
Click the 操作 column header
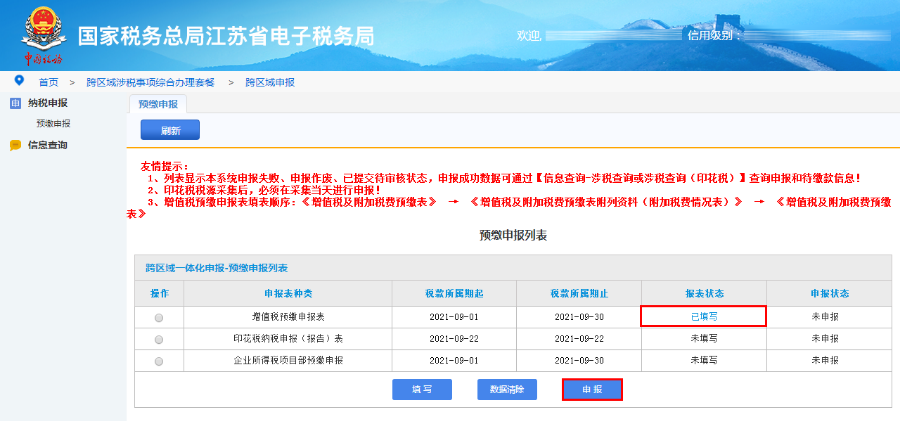point(159,293)
